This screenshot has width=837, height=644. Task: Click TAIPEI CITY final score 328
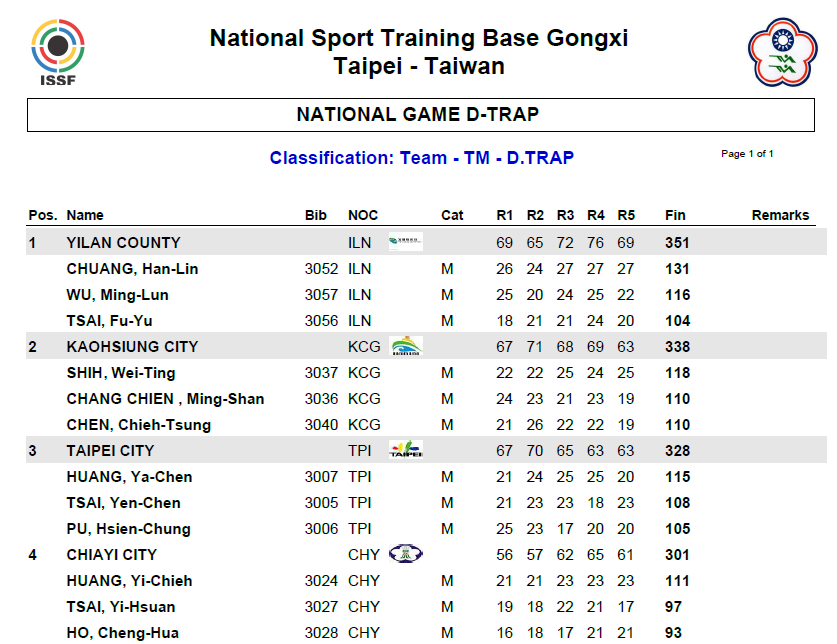point(677,450)
